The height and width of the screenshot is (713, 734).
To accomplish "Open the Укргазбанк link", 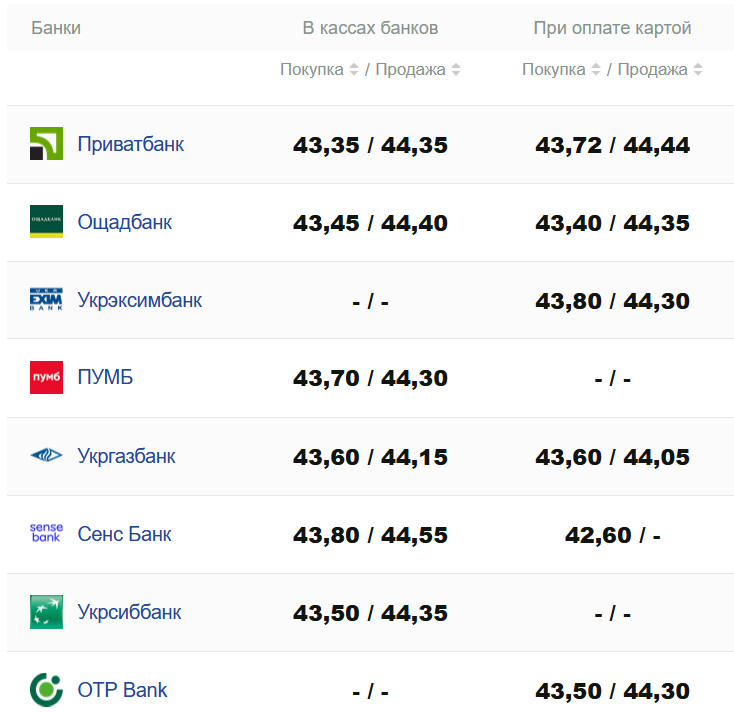I will click(x=126, y=456).
